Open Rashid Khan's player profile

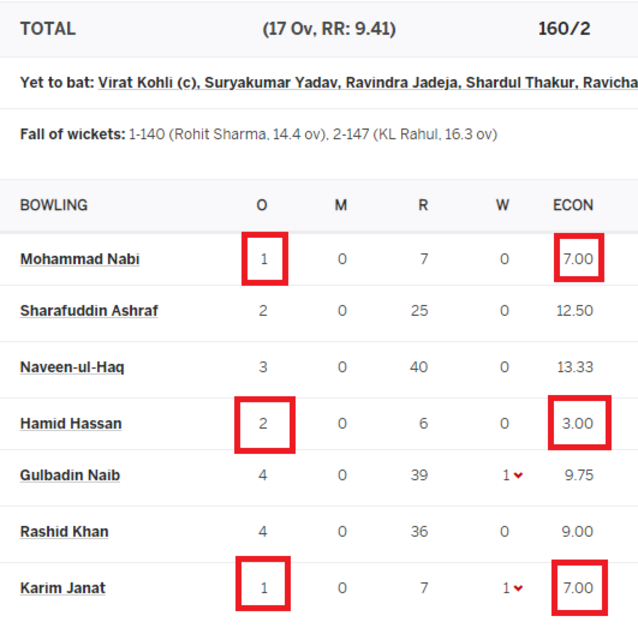64,532
